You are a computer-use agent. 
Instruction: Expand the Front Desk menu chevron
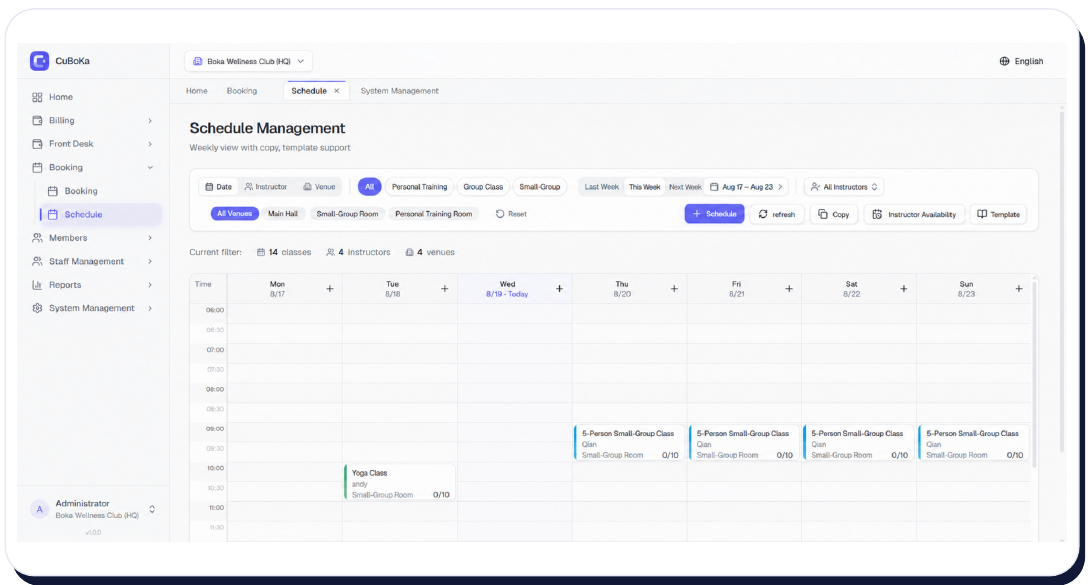click(150, 144)
